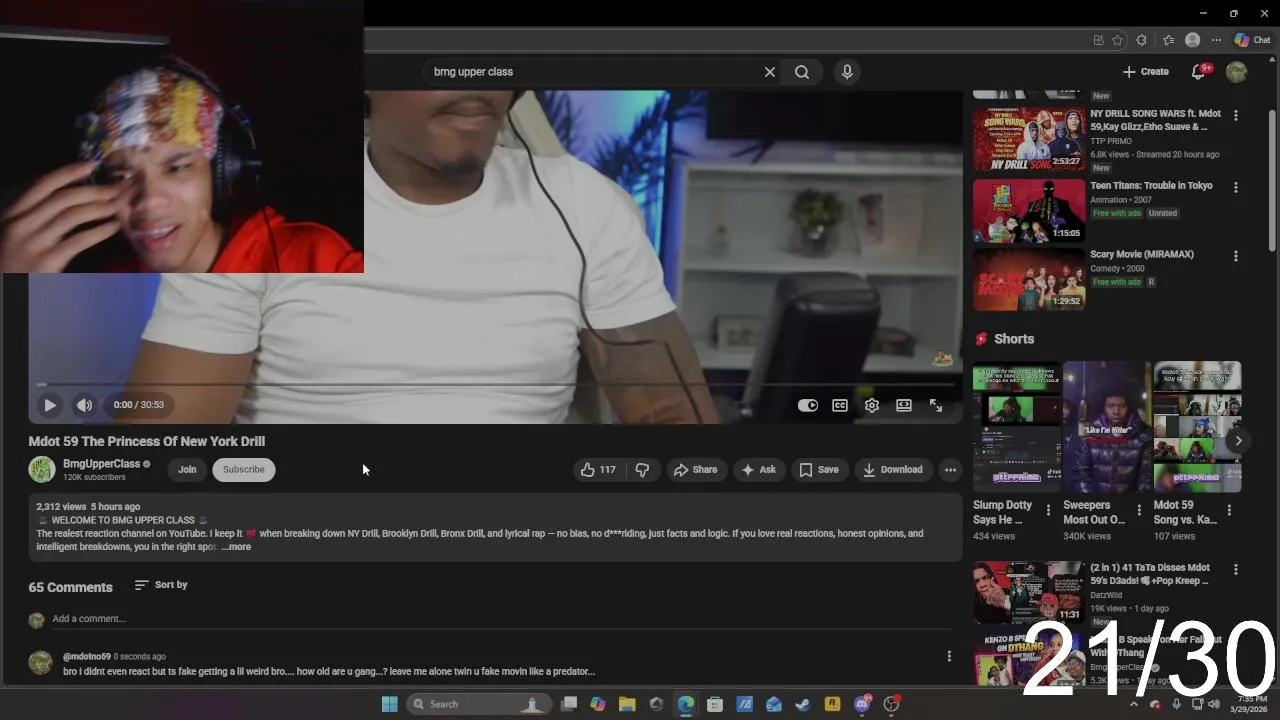Open Edge settings and more menu

pyautogui.click(x=1216, y=40)
